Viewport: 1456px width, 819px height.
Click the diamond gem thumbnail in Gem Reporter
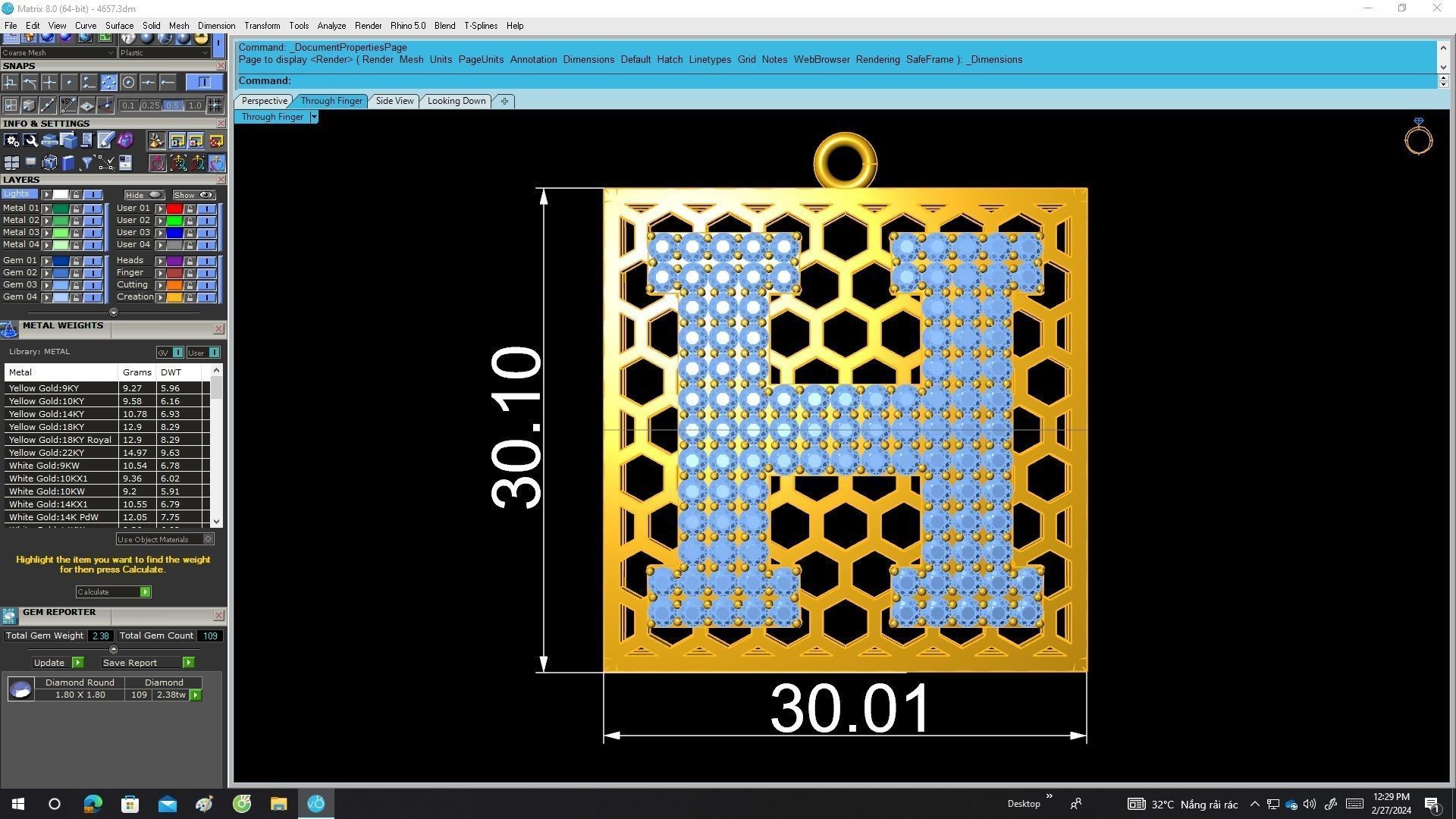20,689
